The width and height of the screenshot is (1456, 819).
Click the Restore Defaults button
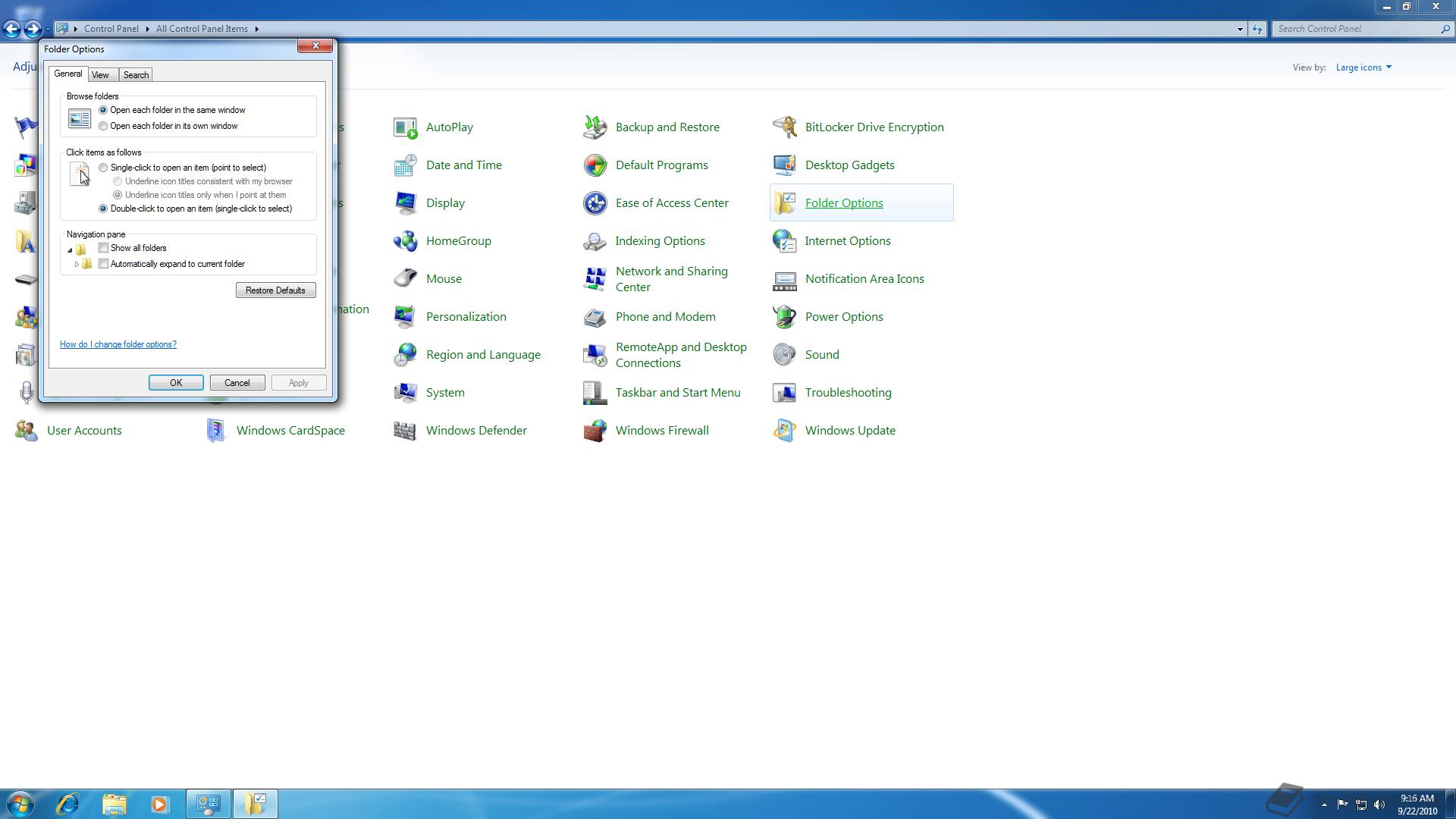[275, 290]
